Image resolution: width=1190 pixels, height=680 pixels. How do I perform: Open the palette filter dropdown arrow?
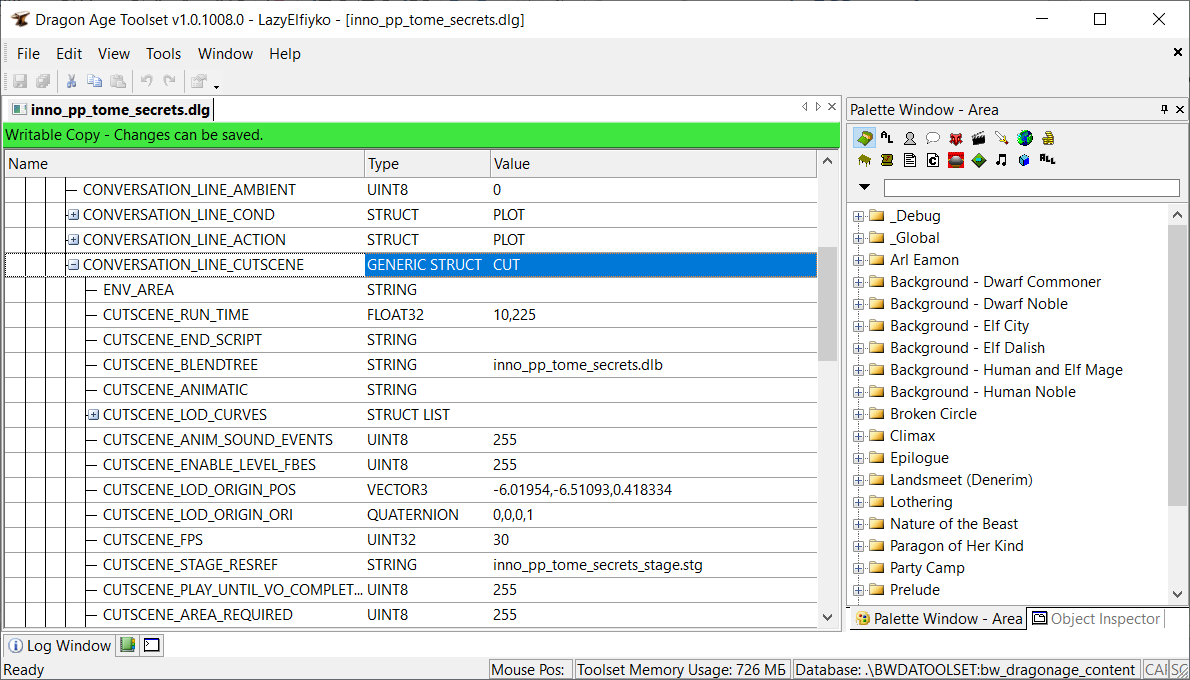point(865,187)
